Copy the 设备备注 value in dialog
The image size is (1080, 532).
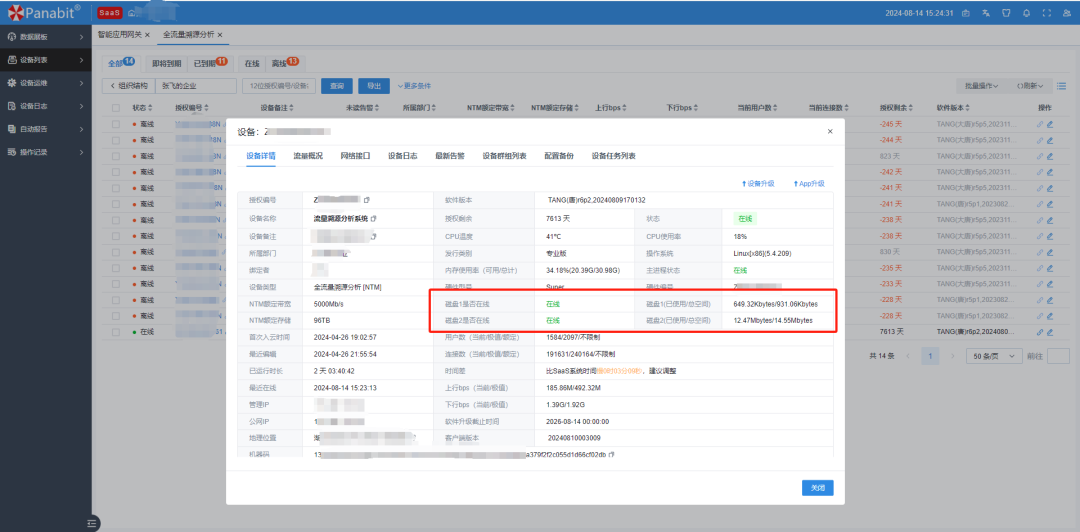point(373,236)
